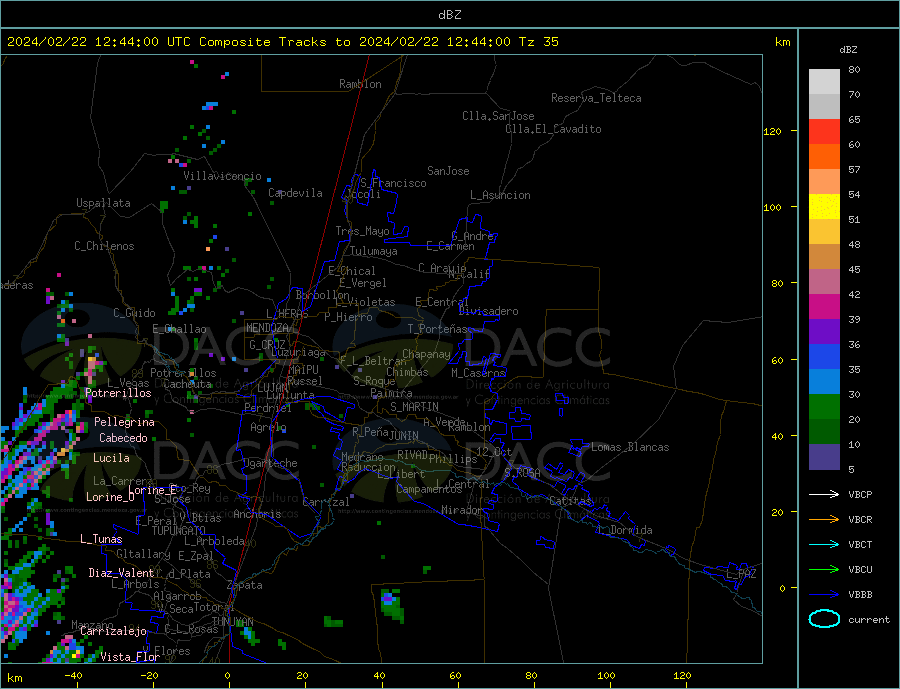Click the 'Zapata' map label
Viewport: 900px width, 689px height.
pyautogui.click(x=245, y=586)
